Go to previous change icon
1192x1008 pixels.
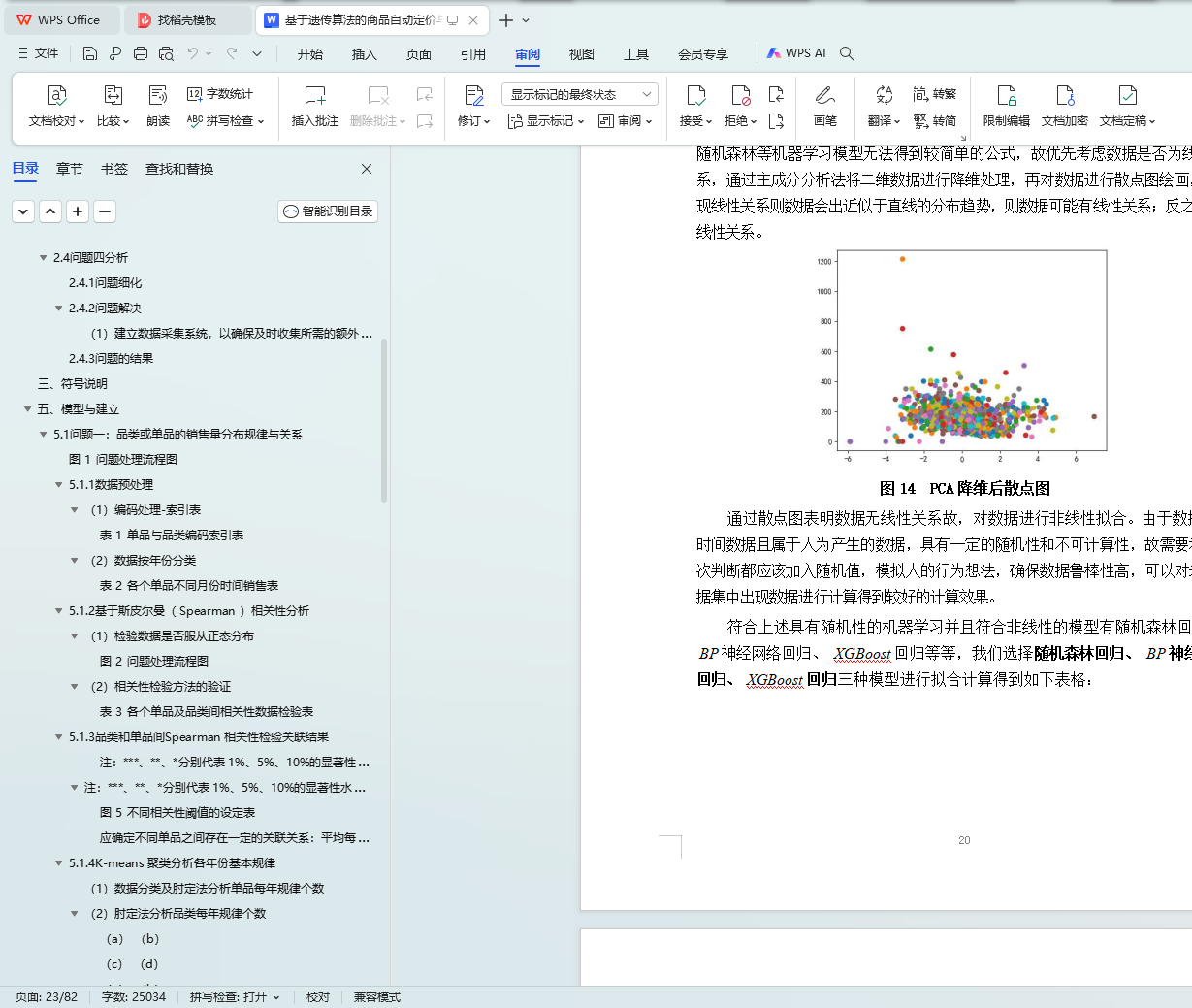click(776, 94)
